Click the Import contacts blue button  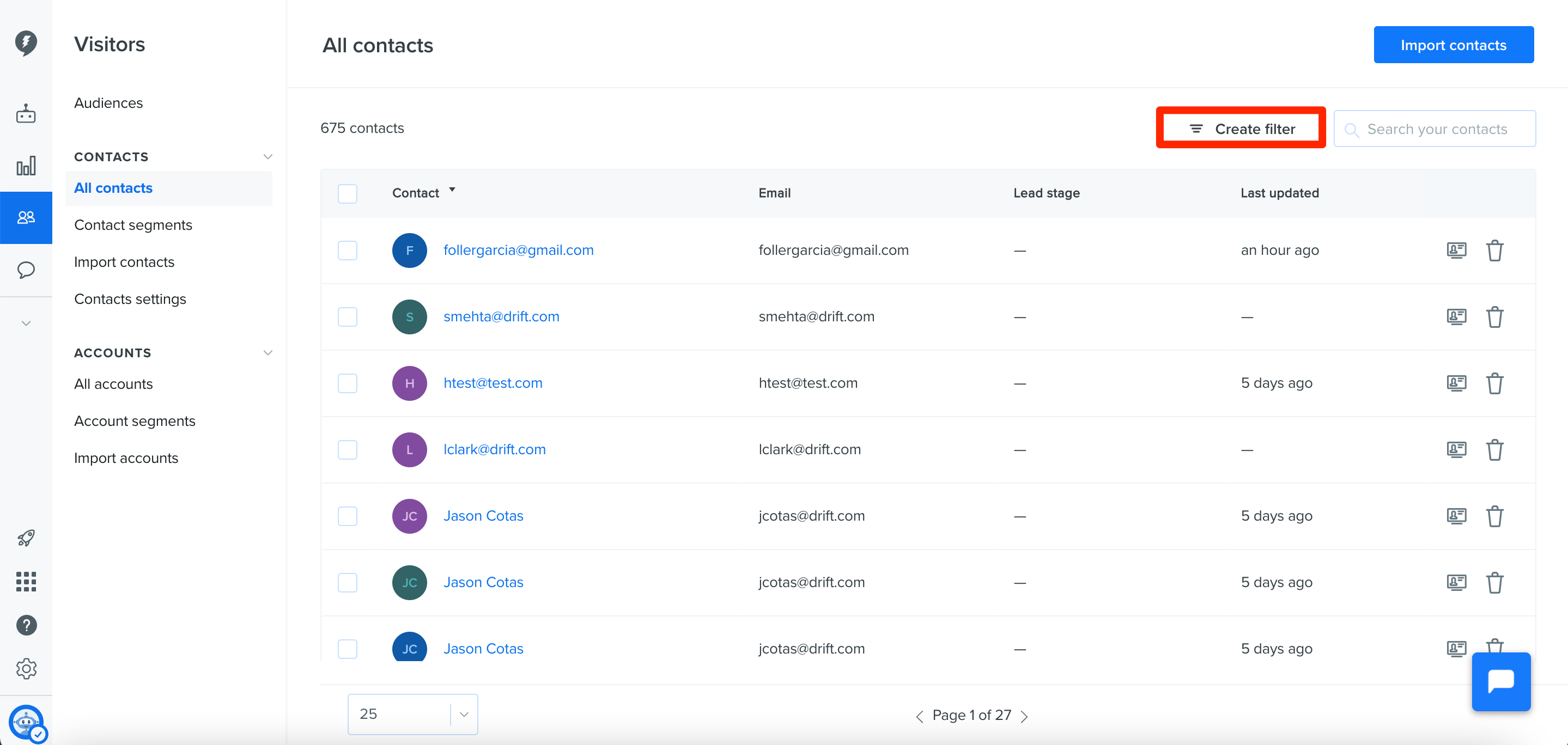click(1454, 45)
